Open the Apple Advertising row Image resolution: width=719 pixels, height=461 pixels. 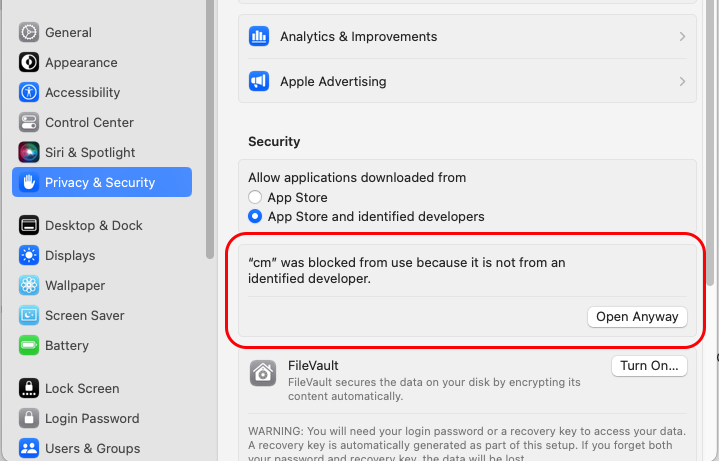pos(467,81)
